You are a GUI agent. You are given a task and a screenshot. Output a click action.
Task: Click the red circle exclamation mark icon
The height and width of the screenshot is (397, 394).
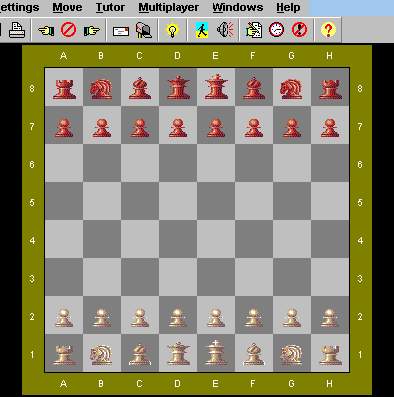299,30
